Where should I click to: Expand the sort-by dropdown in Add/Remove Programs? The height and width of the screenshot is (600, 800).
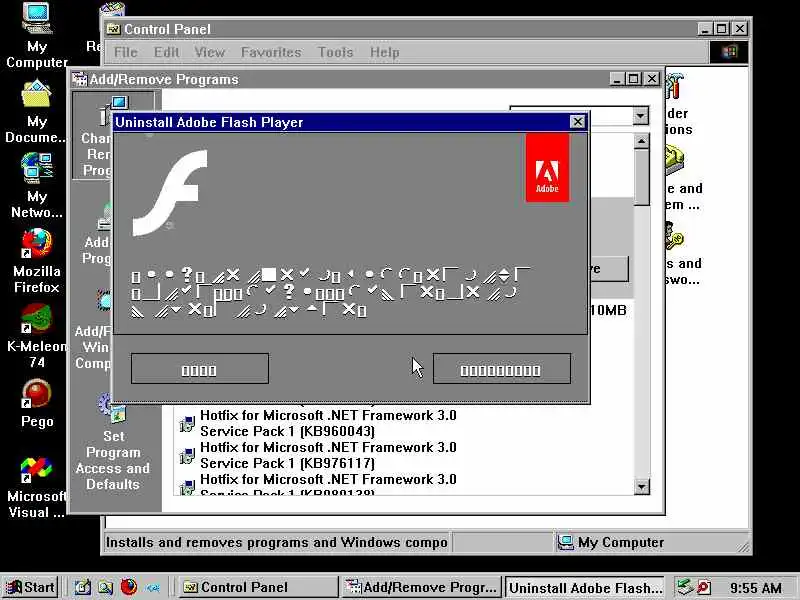(x=641, y=115)
